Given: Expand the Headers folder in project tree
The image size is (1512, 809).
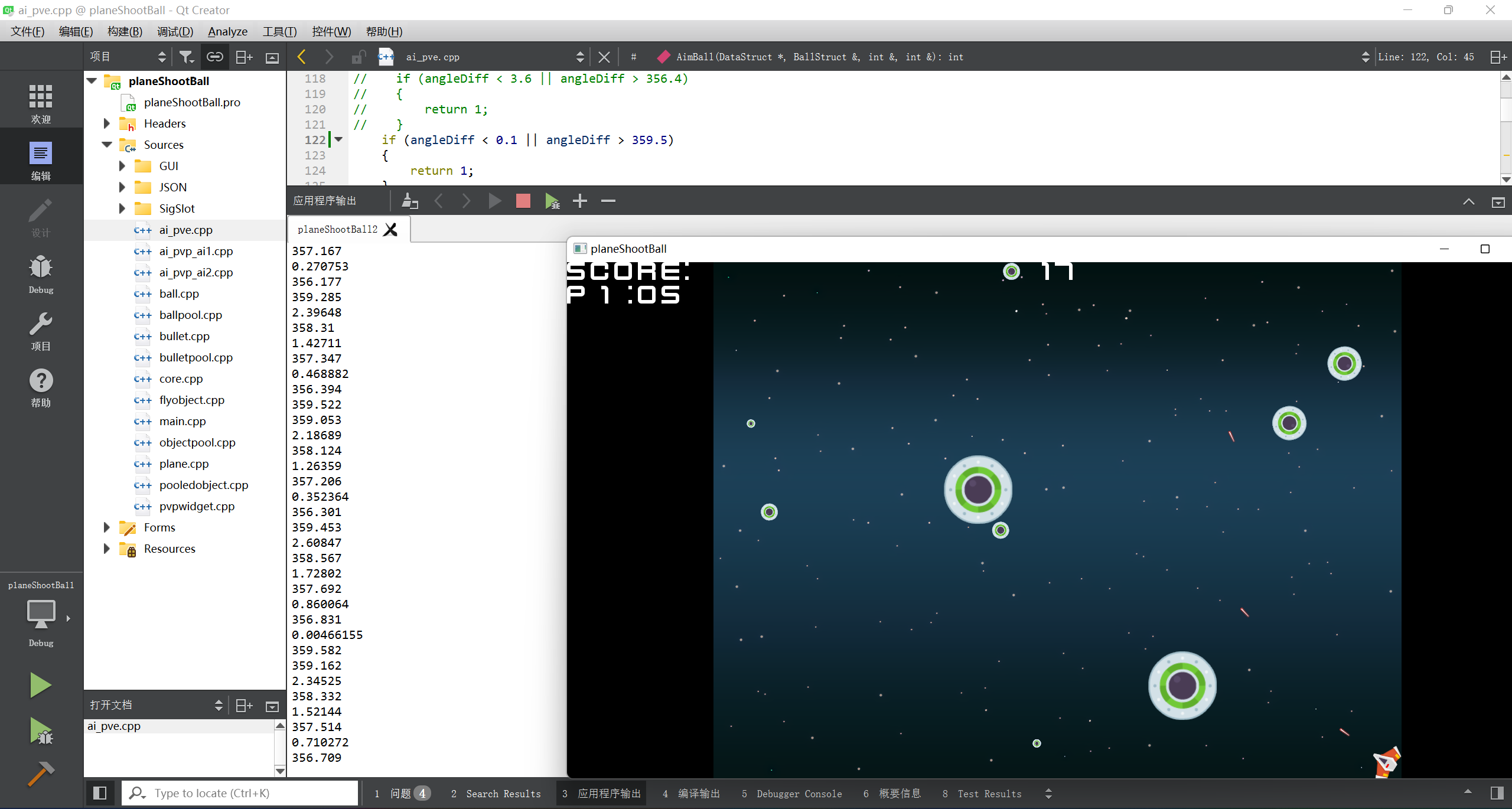Looking at the screenshot, I should tap(107, 123).
